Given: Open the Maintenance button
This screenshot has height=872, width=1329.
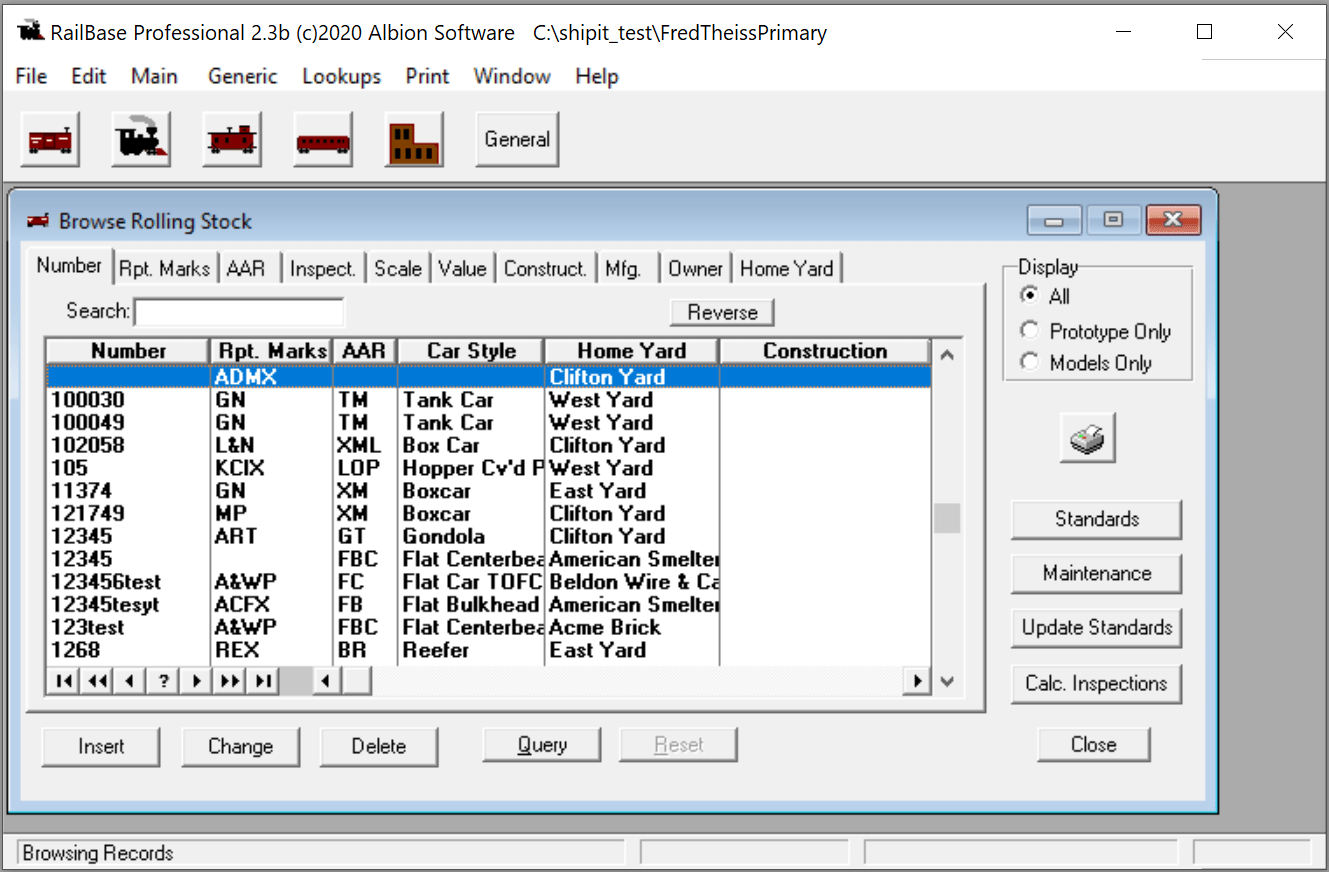Looking at the screenshot, I should [1097, 573].
